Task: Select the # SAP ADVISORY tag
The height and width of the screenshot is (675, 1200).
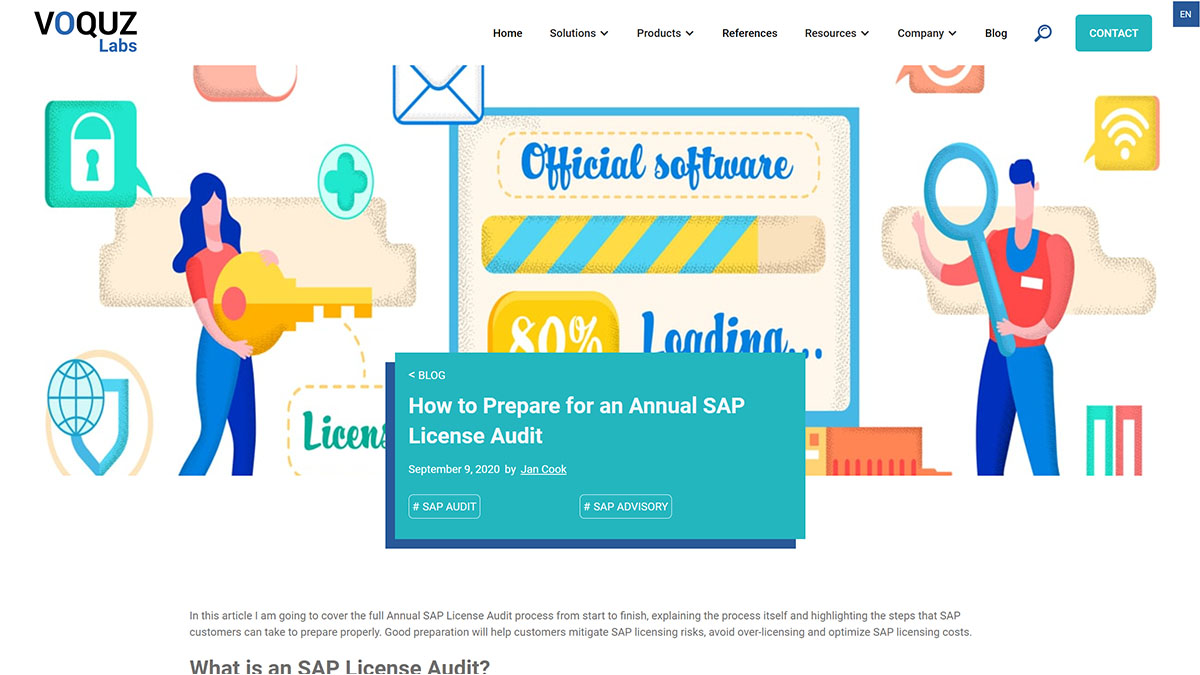Action: tap(625, 506)
